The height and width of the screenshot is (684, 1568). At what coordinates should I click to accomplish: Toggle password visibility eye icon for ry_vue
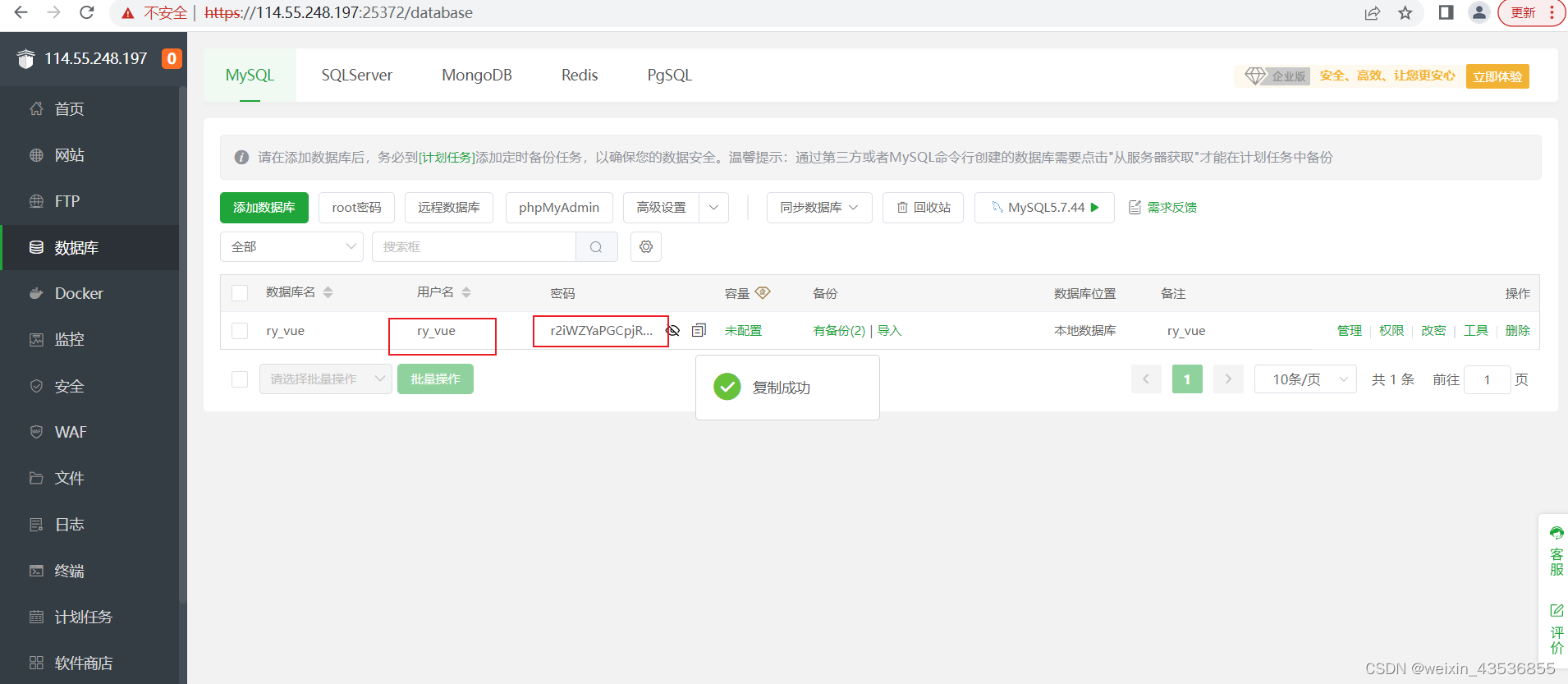coord(672,330)
